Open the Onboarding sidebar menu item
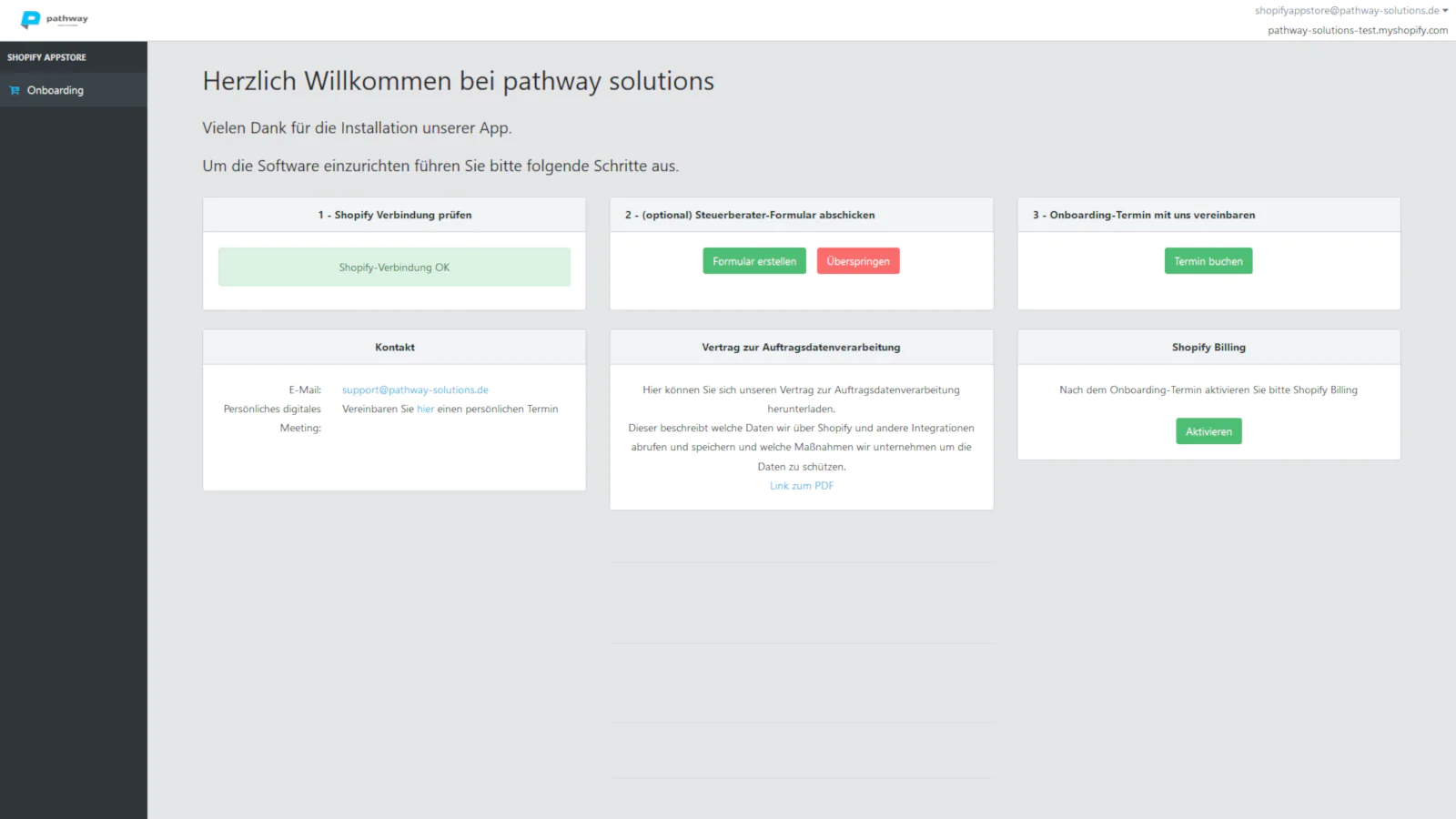This screenshot has width=1456, height=819. tap(73, 90)
